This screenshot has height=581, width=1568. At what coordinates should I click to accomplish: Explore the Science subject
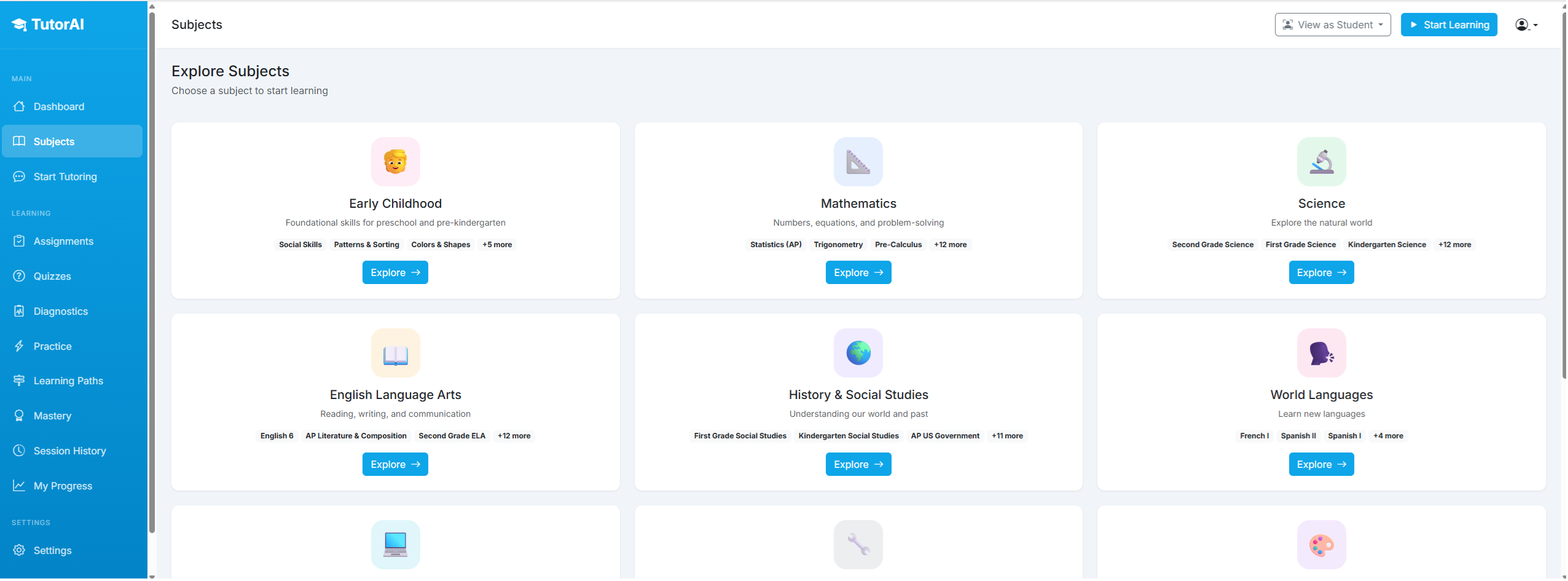pos(1320,272)
